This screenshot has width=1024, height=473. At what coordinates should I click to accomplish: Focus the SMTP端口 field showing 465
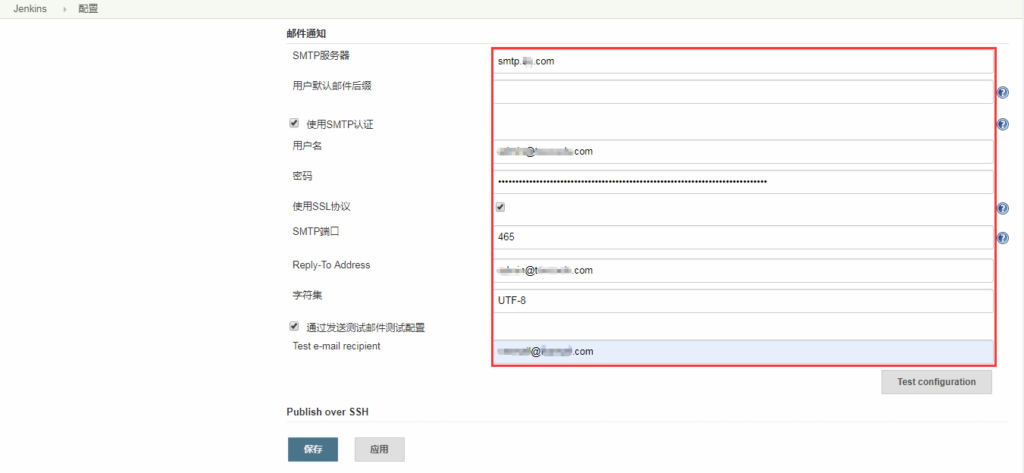coord(742,238)
